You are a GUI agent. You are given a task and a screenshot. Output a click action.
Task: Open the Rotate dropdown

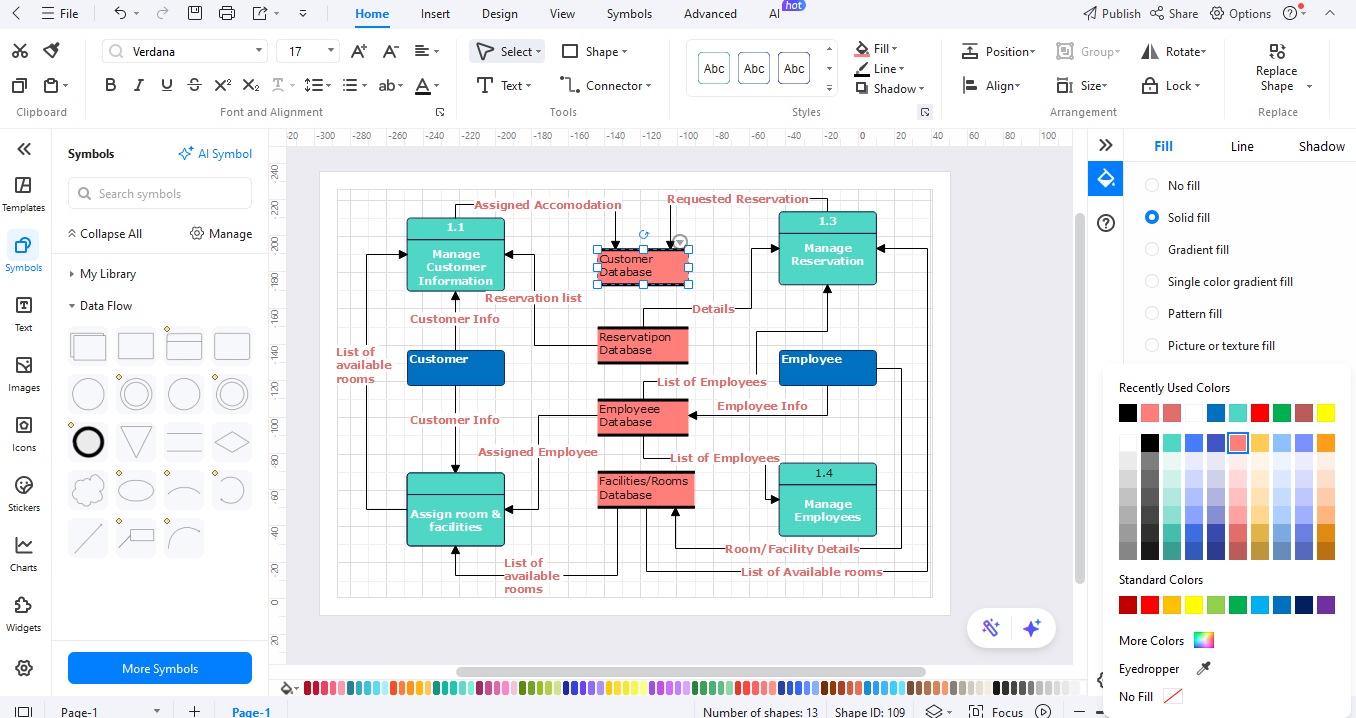pyautogui.click(x=1174, y=51)
